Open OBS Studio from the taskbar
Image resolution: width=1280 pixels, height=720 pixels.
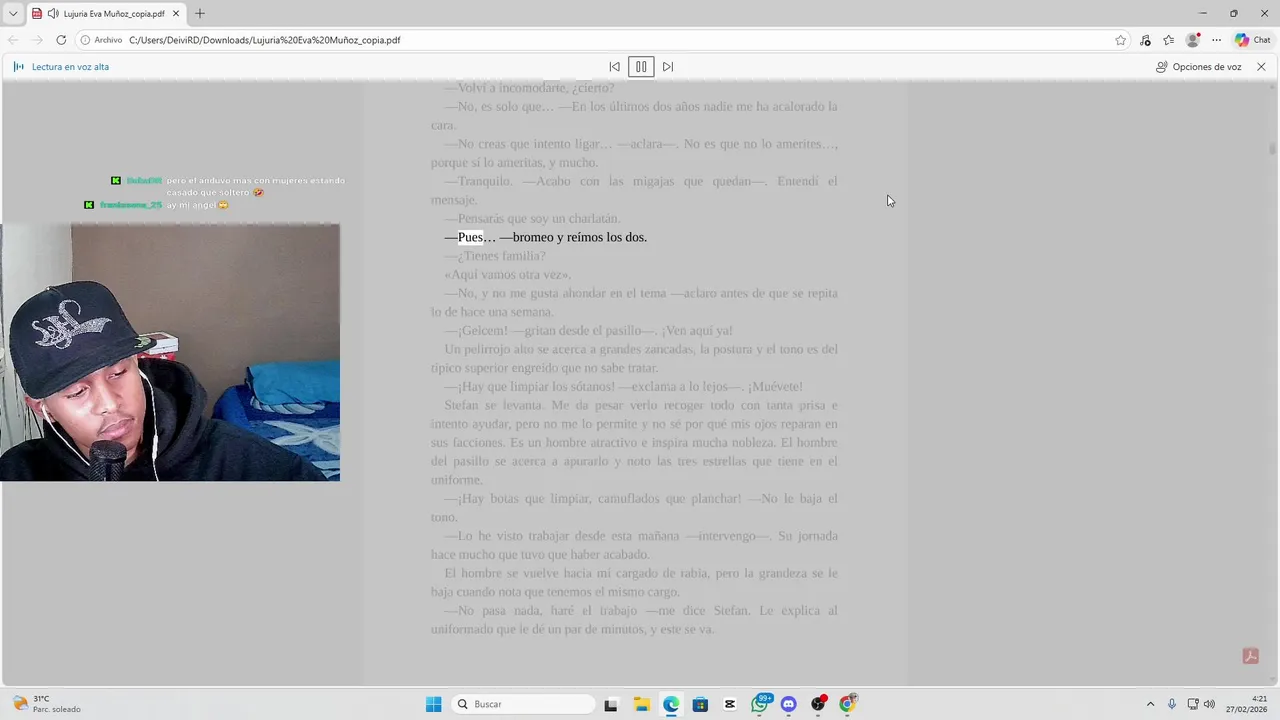point(818,704)
